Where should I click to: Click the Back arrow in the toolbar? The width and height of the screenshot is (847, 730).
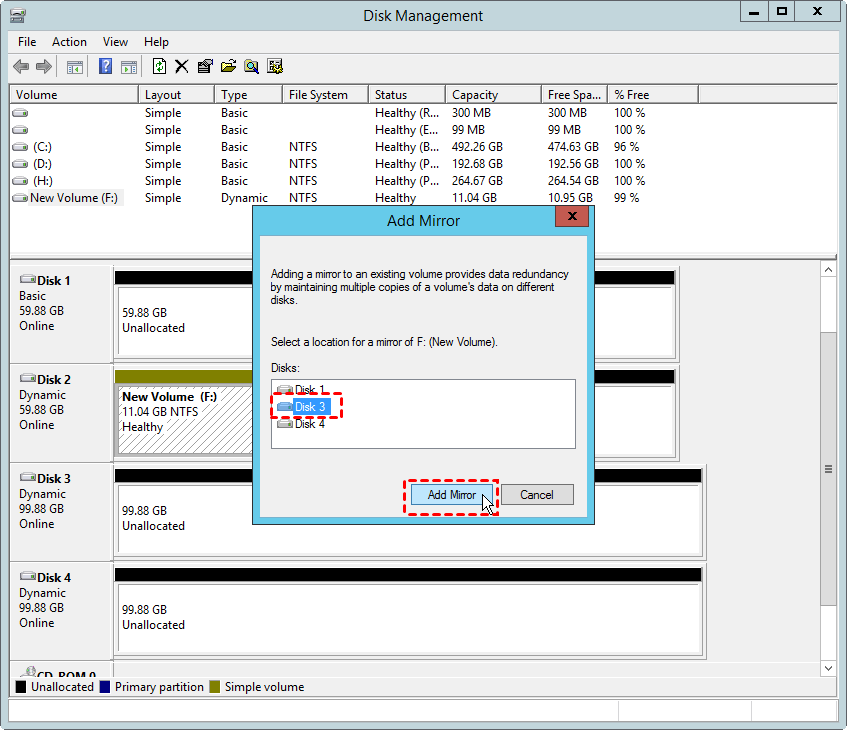coord(21,67)
